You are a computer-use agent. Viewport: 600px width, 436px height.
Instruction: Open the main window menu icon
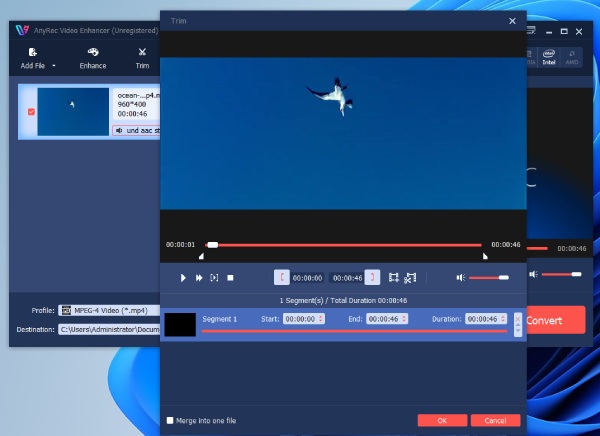tap(531, 31)
